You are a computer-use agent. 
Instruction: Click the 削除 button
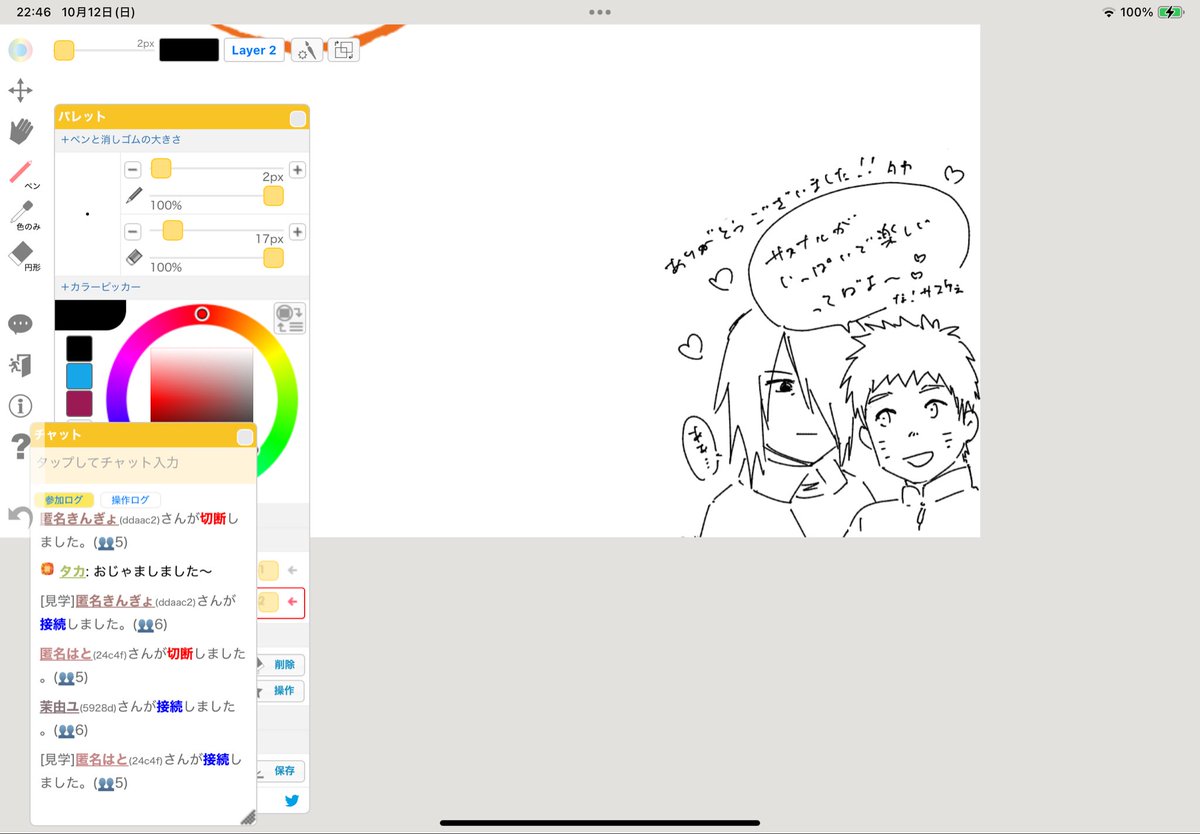[x=283, y=664]
